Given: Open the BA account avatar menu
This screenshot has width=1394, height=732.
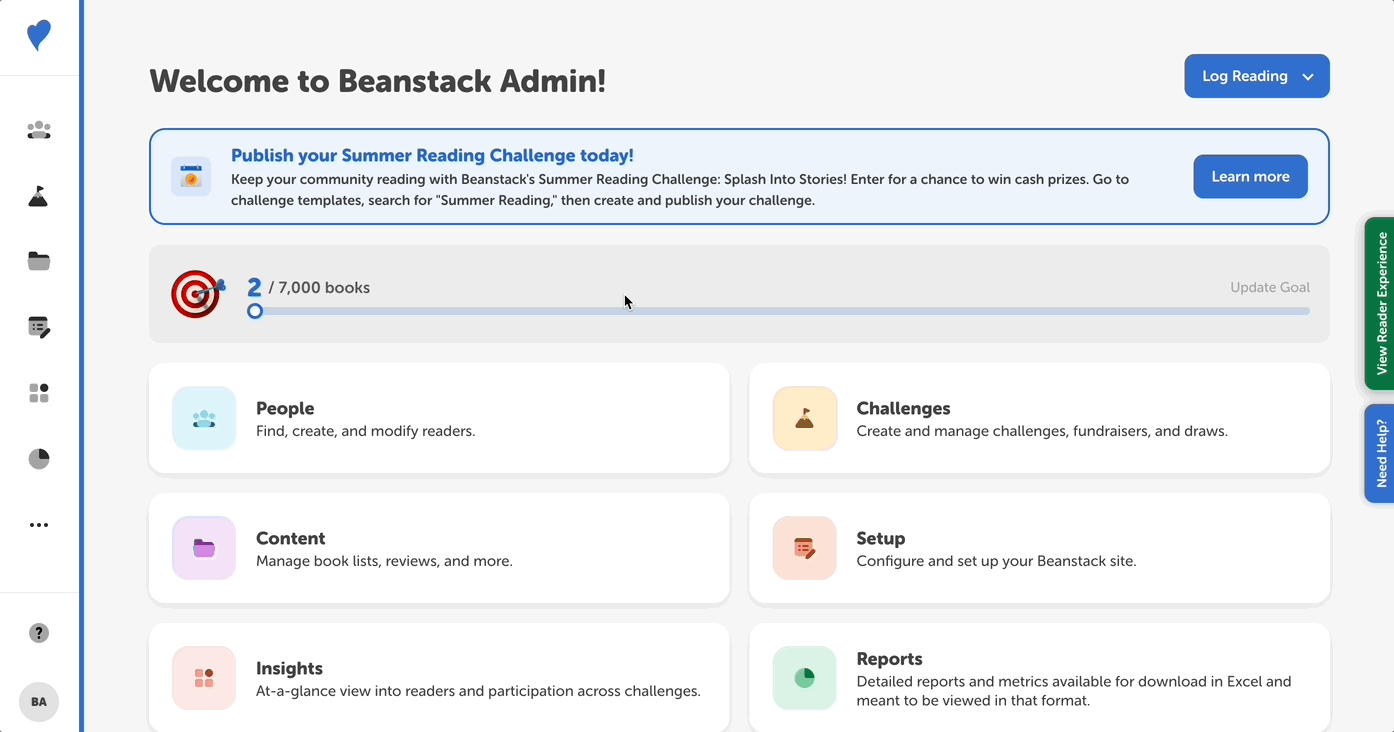Looking at the screenshot, I should click(x=38, y=702).
